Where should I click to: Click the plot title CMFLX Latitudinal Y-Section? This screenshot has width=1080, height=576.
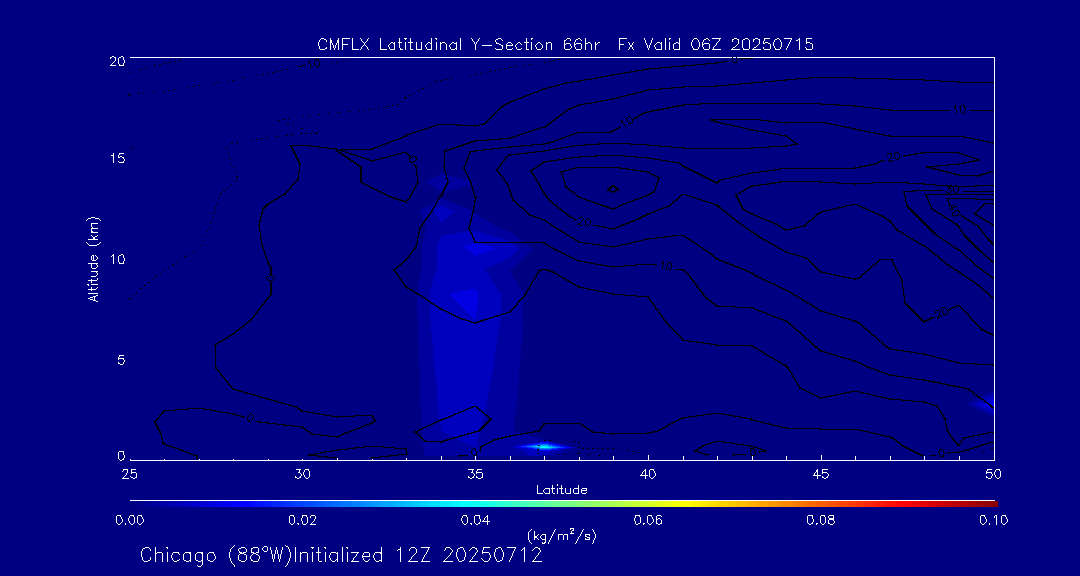click(x=565, y=45)
